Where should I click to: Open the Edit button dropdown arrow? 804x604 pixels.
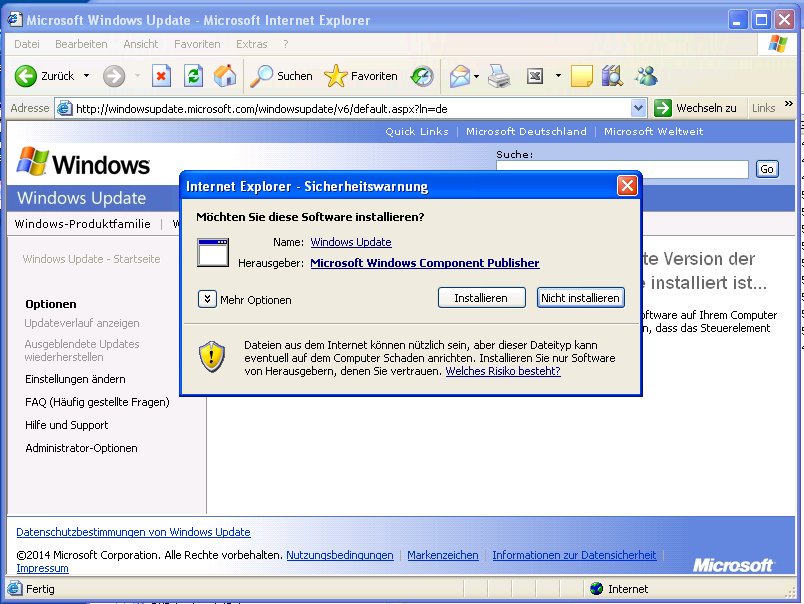[558, 76]
